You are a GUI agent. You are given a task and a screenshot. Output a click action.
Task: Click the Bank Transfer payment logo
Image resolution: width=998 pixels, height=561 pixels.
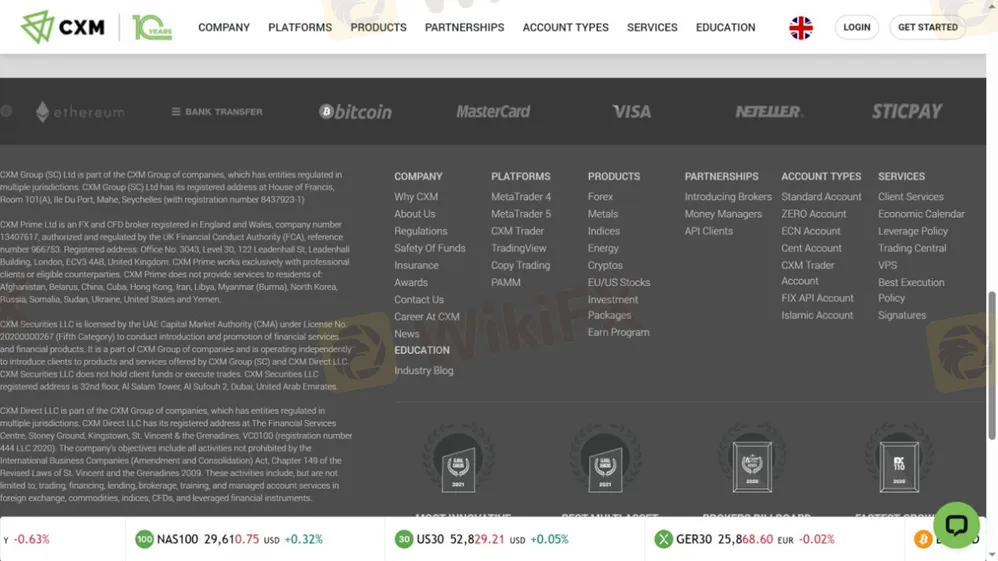point(217,111)
